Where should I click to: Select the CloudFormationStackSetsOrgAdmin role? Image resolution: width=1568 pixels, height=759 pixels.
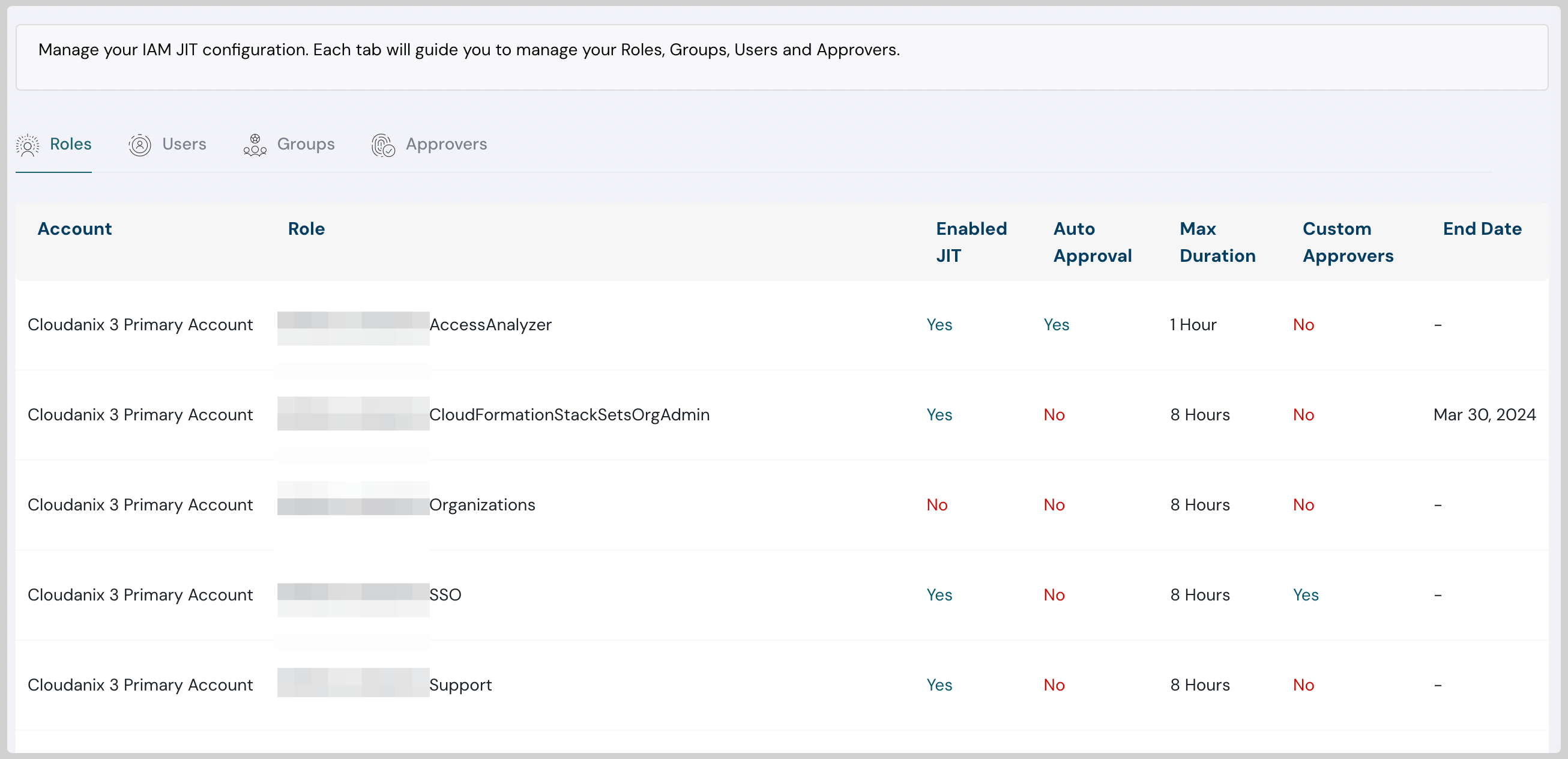[x=569, y=415]
